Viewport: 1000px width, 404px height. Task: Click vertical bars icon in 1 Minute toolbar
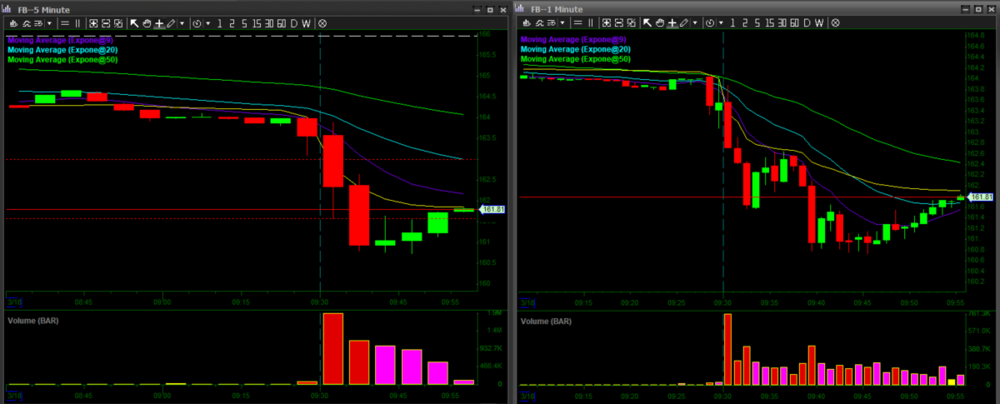click(591, 22)
